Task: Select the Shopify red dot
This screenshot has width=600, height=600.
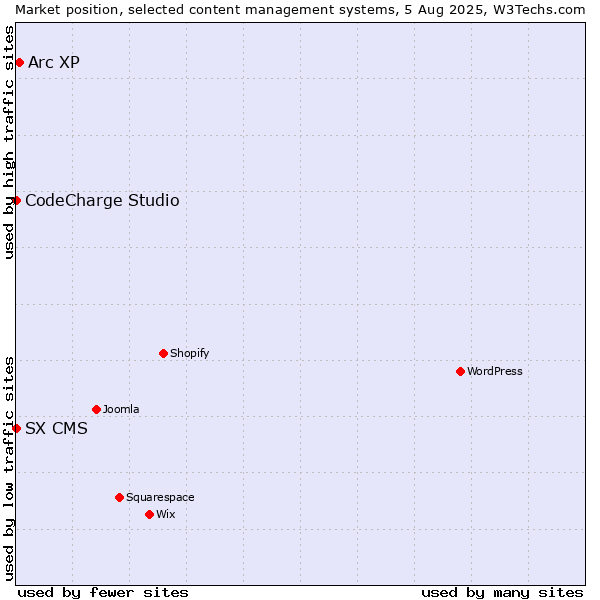Action: (x=163, y=353)
